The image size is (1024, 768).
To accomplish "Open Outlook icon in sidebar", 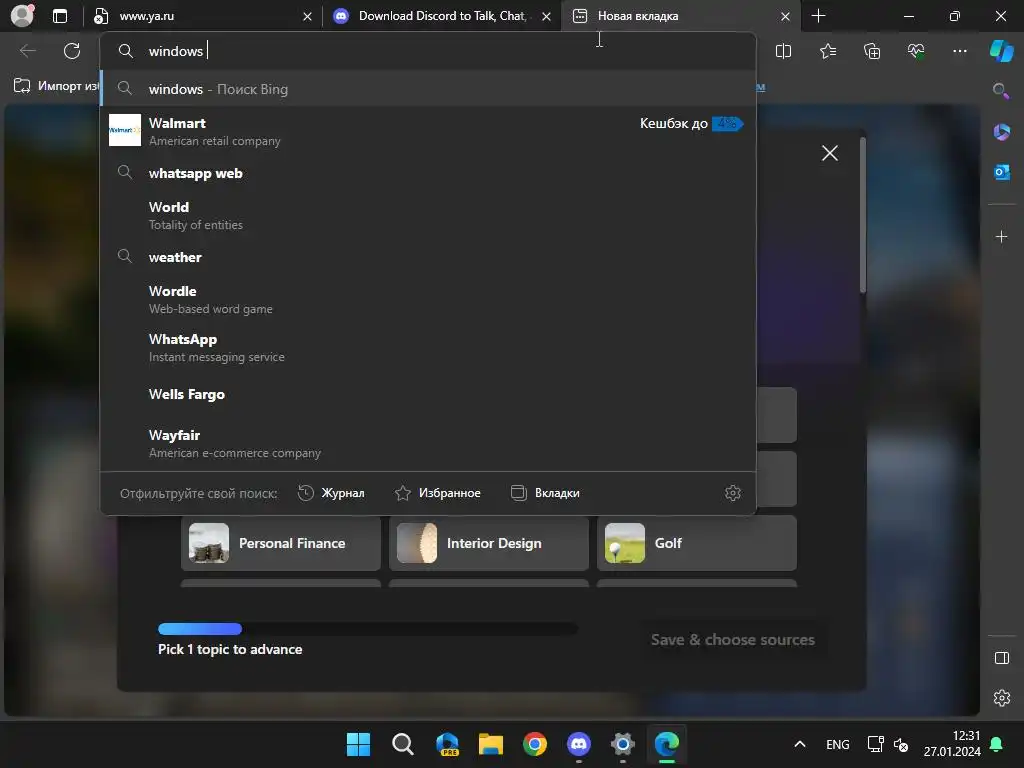I will 1001,172.
